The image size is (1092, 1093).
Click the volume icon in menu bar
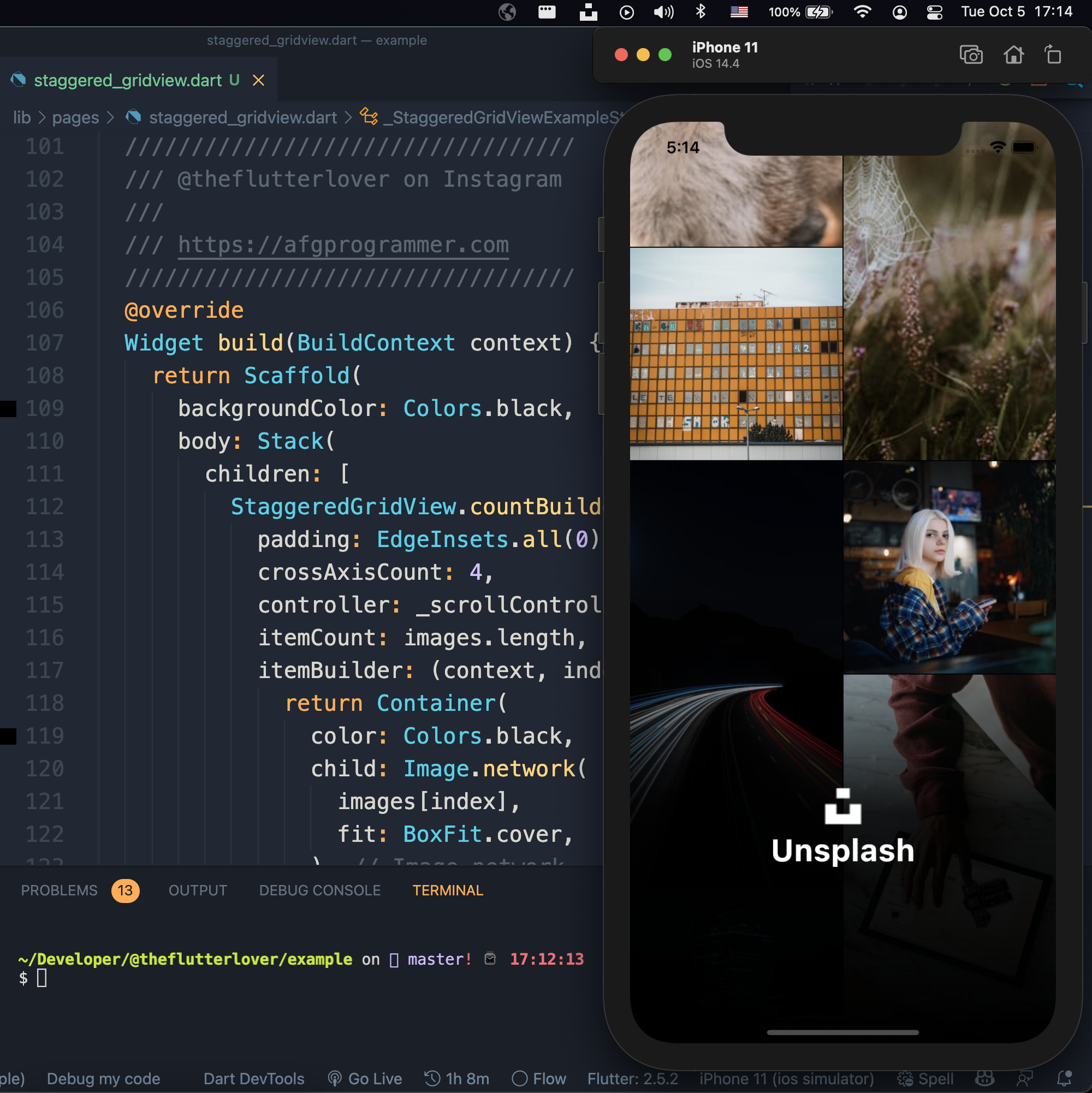pyautogui.click(x=663, y=12)
